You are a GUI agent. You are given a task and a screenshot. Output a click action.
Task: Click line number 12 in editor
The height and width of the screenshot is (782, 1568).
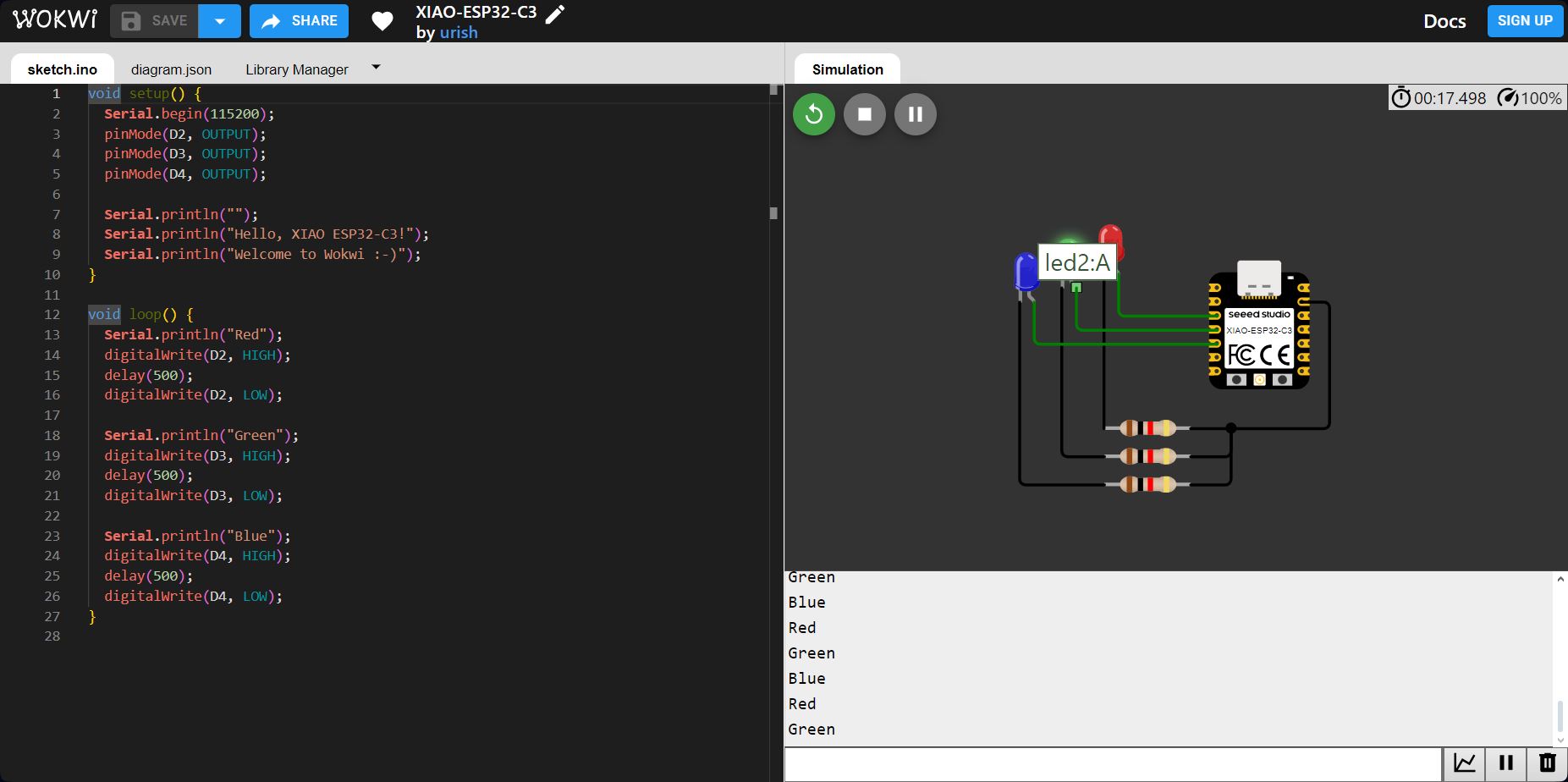pyautogui.click(x=52, y=315)
